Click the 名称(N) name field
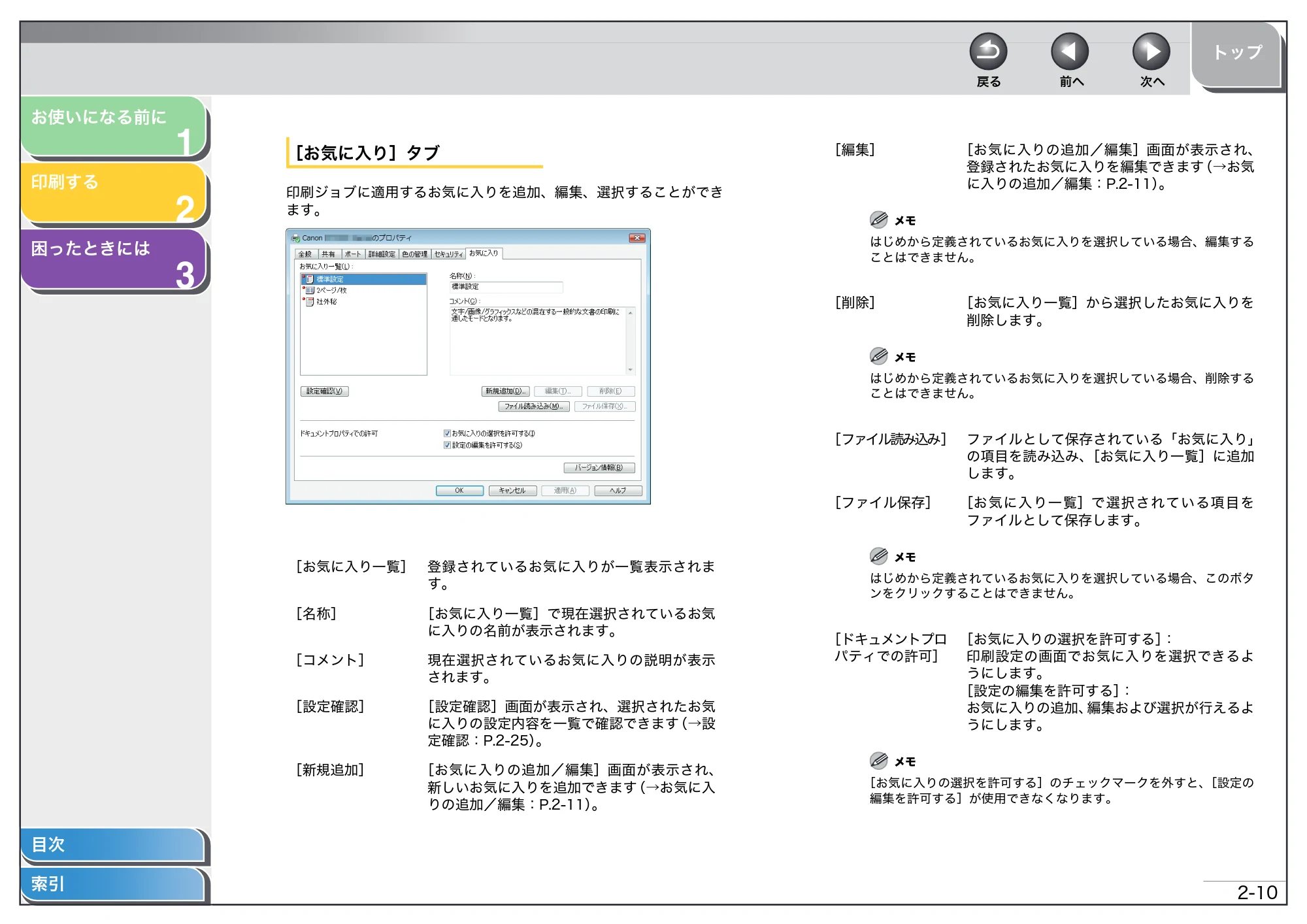 click(506, 287)
